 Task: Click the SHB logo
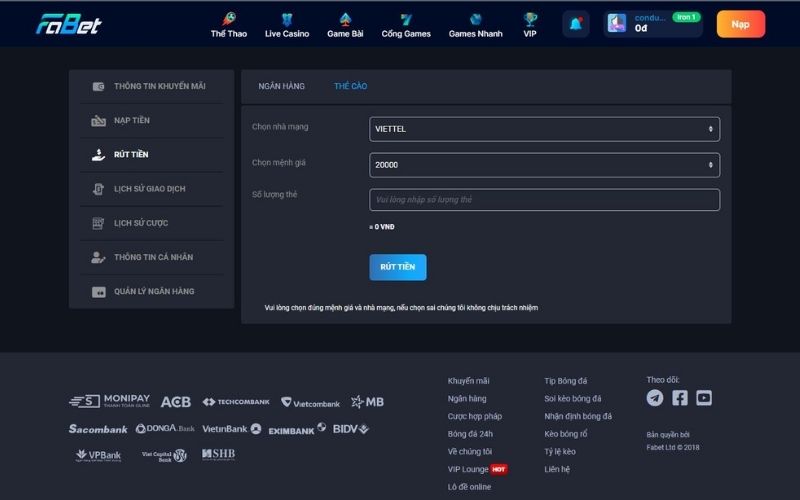tap(218, 454)
